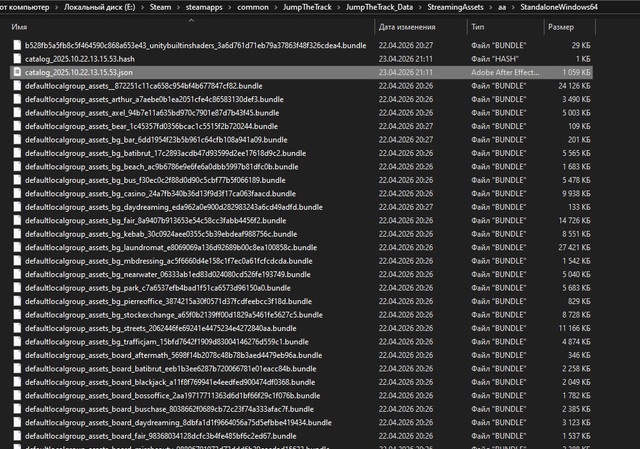Select the board_buschase bundle file name

169,409
